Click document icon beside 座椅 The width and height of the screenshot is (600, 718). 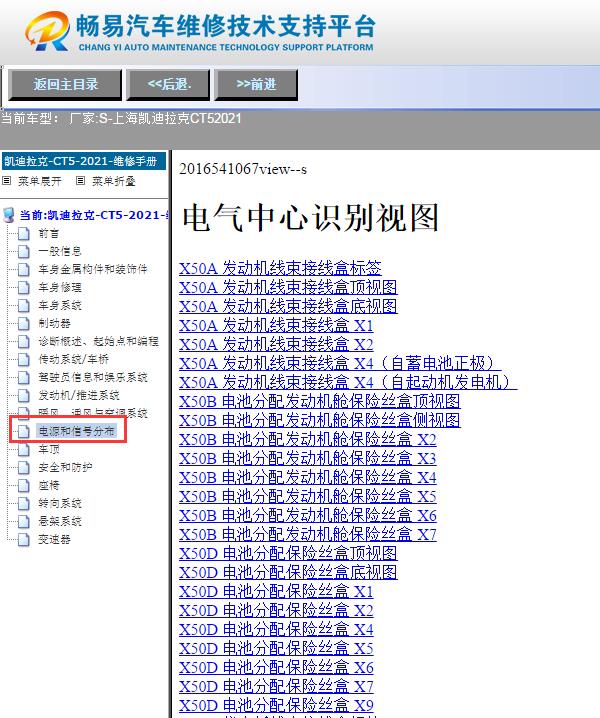point(23,485)
